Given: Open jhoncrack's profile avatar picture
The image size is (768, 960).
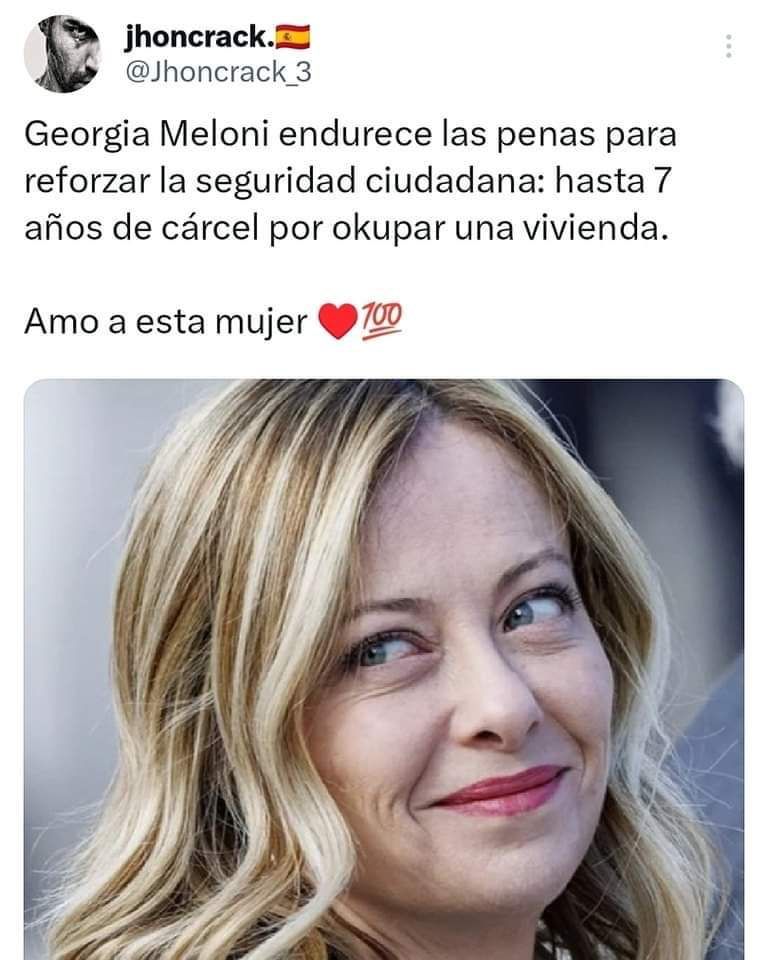Looking at the screenshot, I should tap(62, 54).
